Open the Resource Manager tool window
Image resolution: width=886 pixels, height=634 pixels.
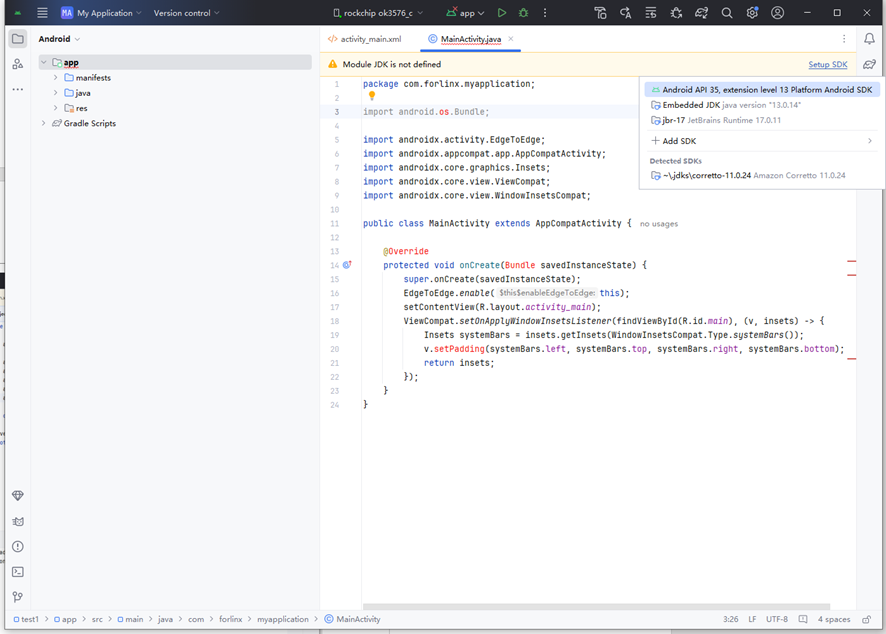(x=18, y=64)
